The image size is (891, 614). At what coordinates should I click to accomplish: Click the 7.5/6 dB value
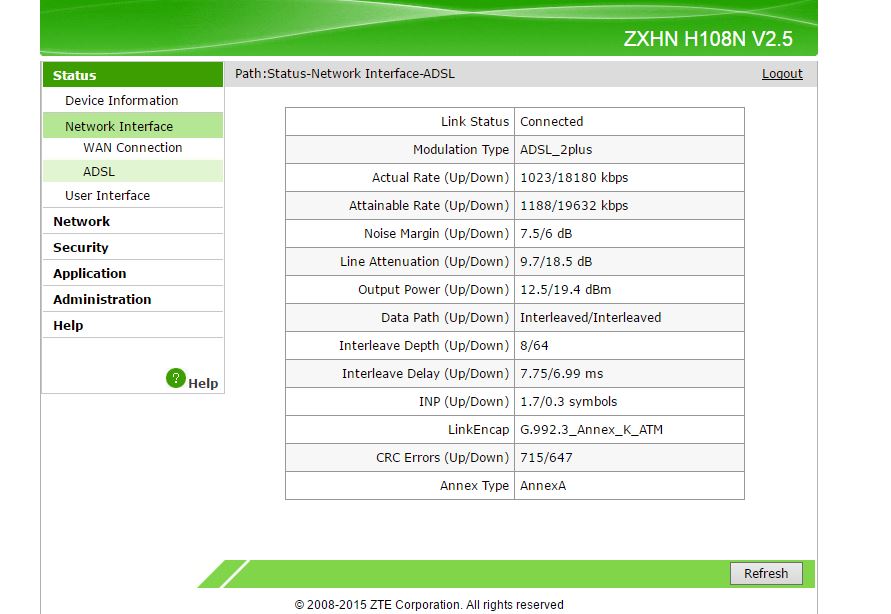pyautogui.click(x=546, y=233)
